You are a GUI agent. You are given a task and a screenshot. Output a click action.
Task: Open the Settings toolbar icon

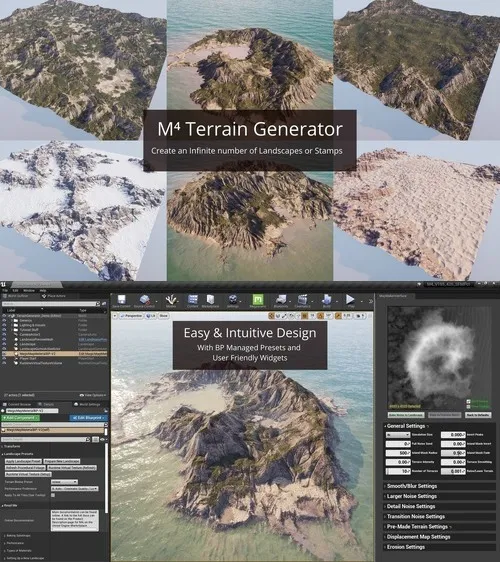click(233, 300)
